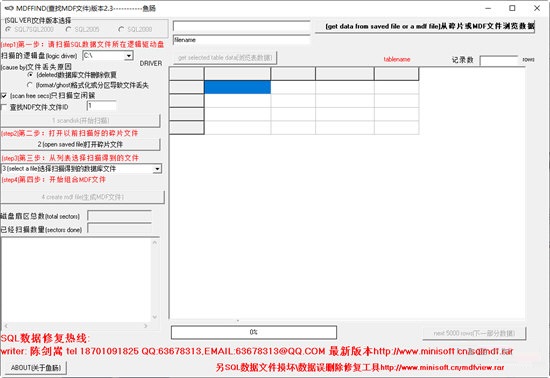Click the sectors done field
This screenshot has height=378, width=550.
point(120,229)
